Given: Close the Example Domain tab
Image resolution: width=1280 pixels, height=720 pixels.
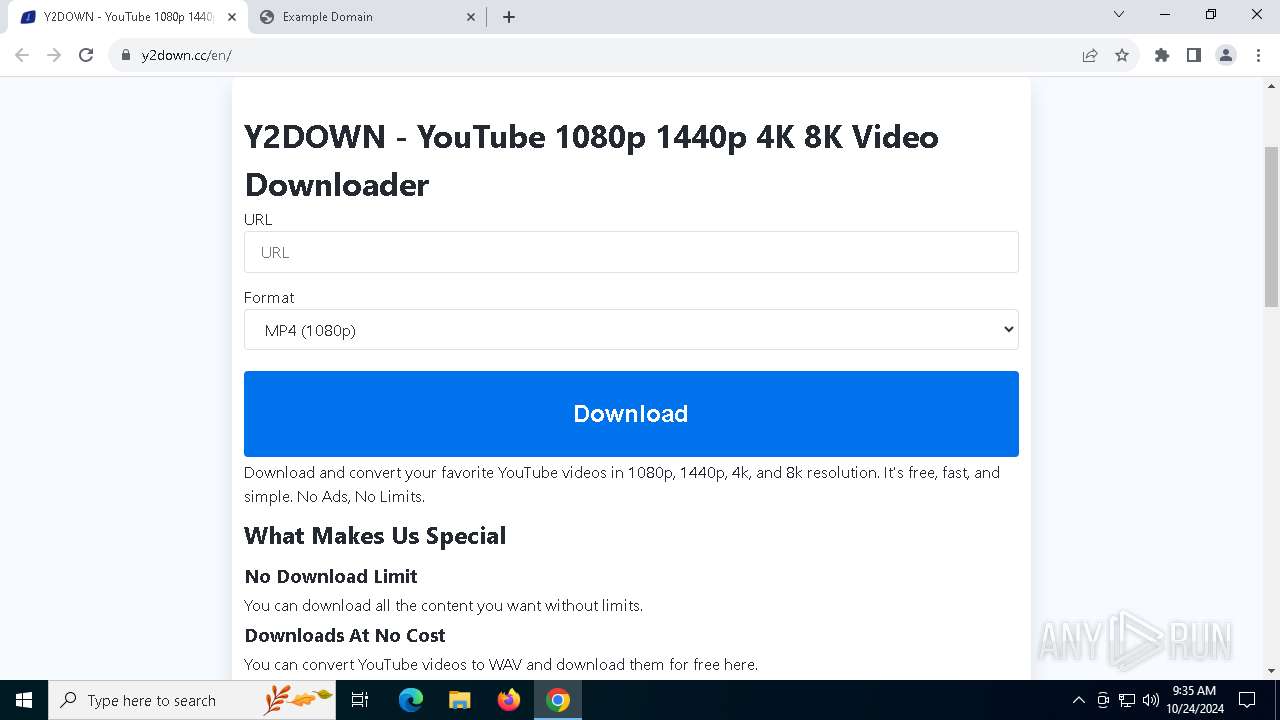Looking at the screenshot, I should coord(472,16).
